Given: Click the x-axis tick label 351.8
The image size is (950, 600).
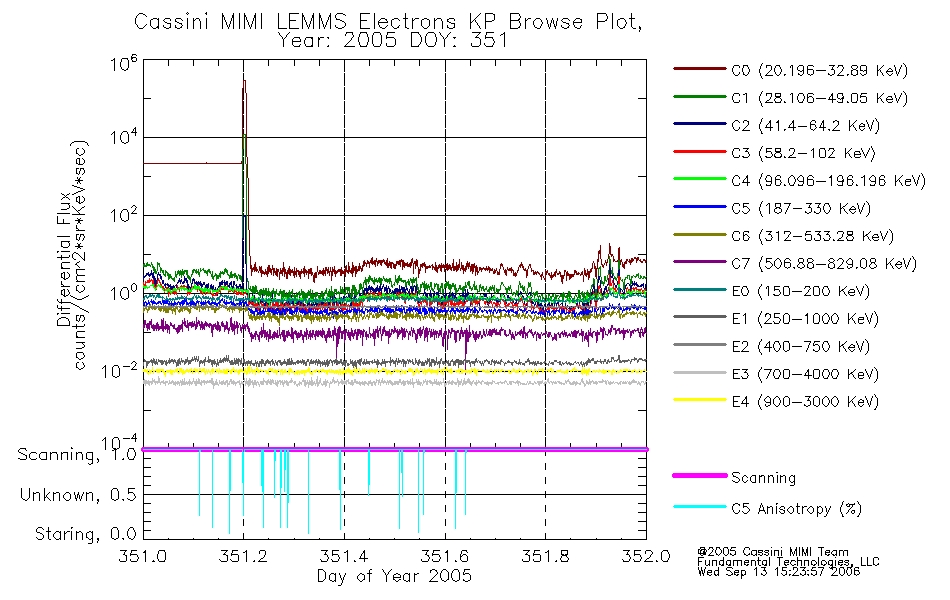Looking at the screenshot, I should click(545, 556).
